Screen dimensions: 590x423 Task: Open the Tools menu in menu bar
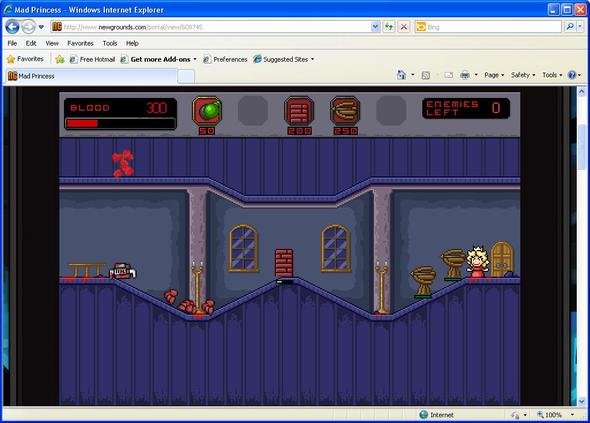[110, 43]
